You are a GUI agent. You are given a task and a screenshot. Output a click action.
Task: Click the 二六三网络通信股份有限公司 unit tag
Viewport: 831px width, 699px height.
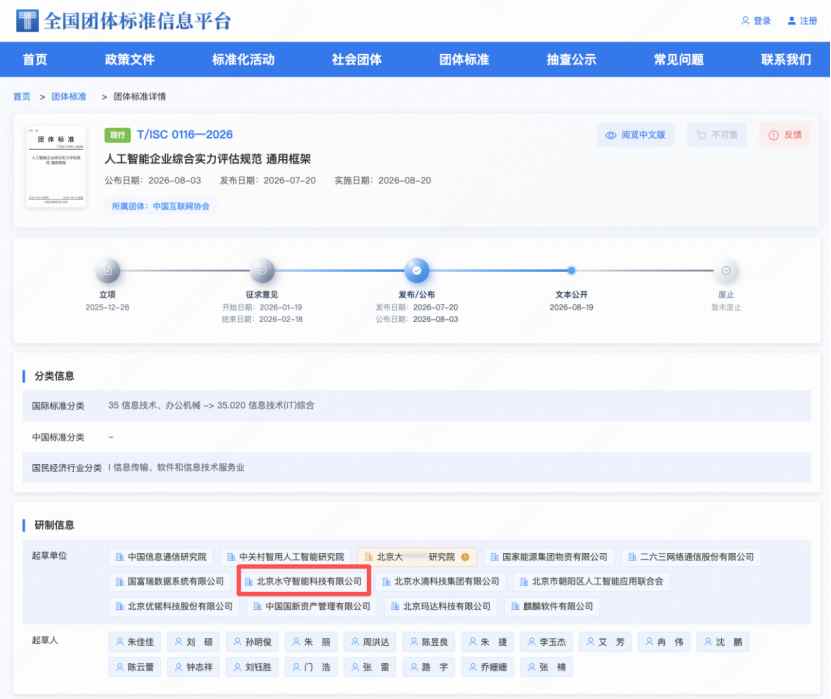coord(691,557)
